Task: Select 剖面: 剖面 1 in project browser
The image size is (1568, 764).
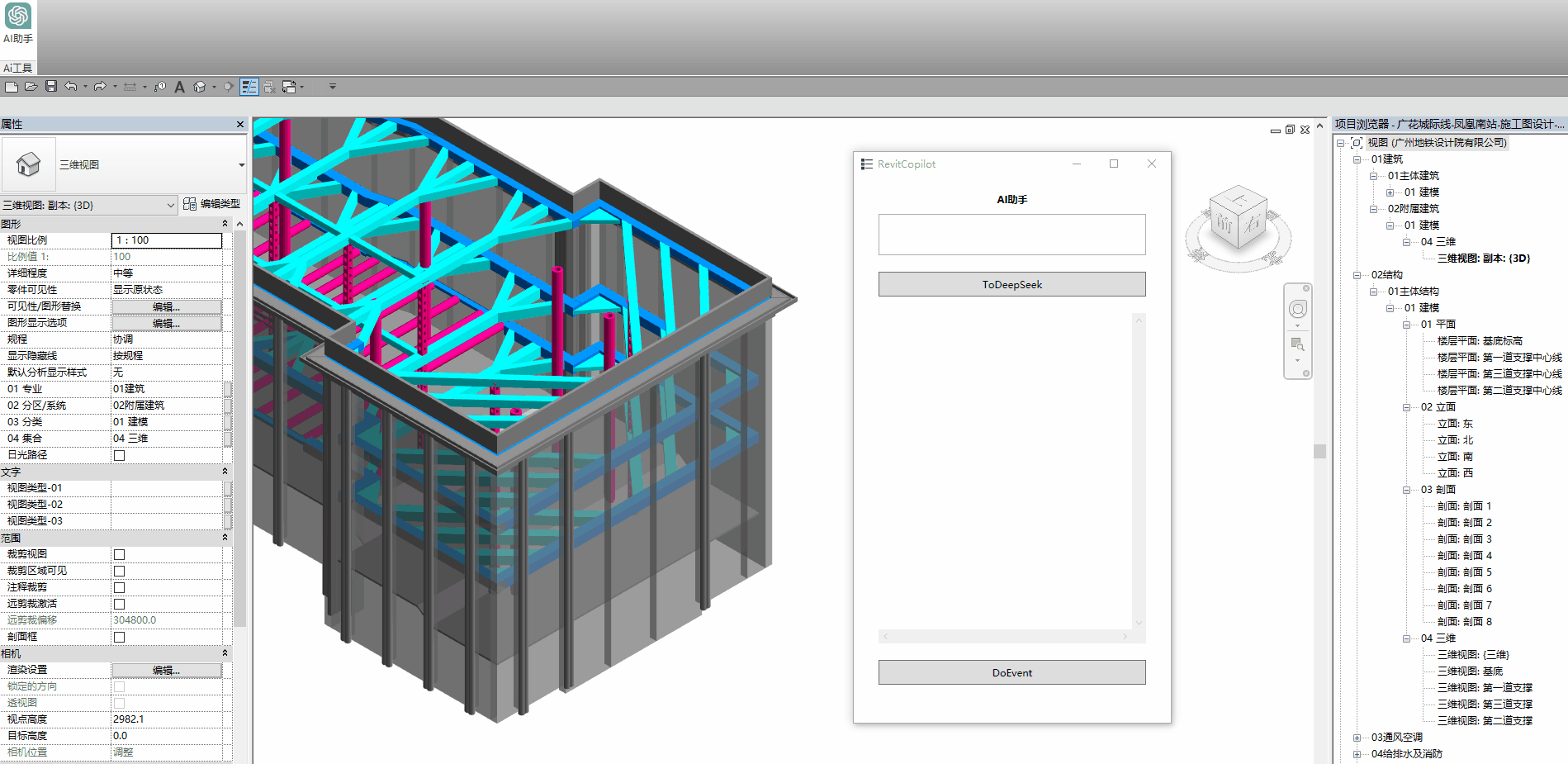Action: (x=1465, y=506)
